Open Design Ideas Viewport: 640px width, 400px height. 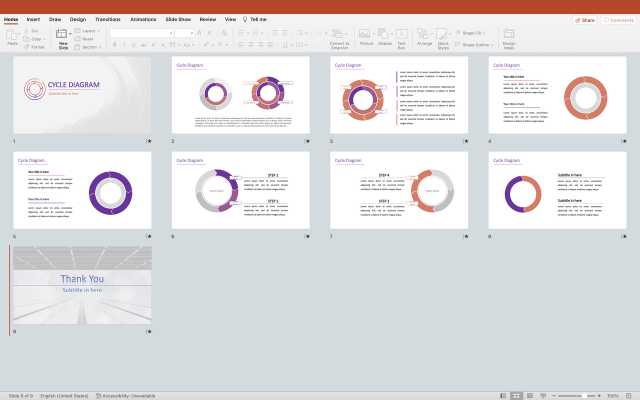pyautogui.click(x=509, y=36)
